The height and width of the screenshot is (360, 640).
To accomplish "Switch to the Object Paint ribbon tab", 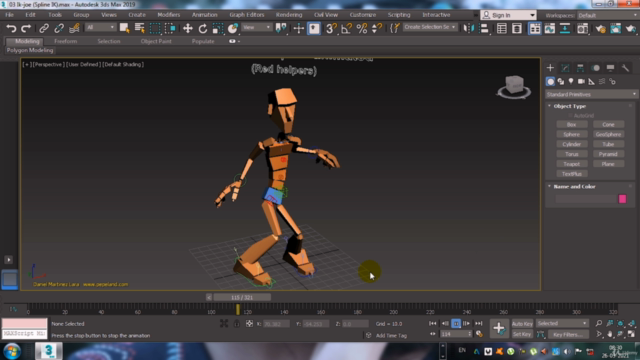I will click(156, 41).
